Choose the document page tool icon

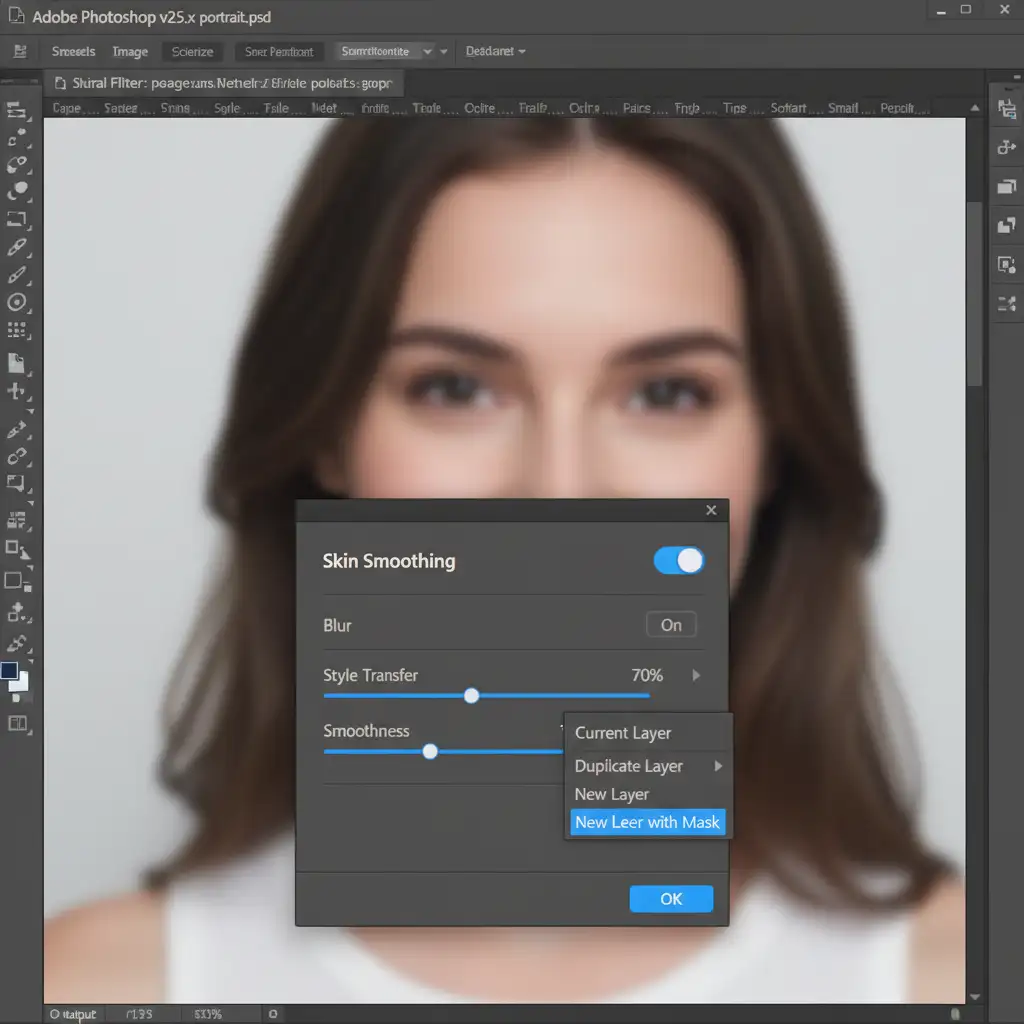[17, 362]
